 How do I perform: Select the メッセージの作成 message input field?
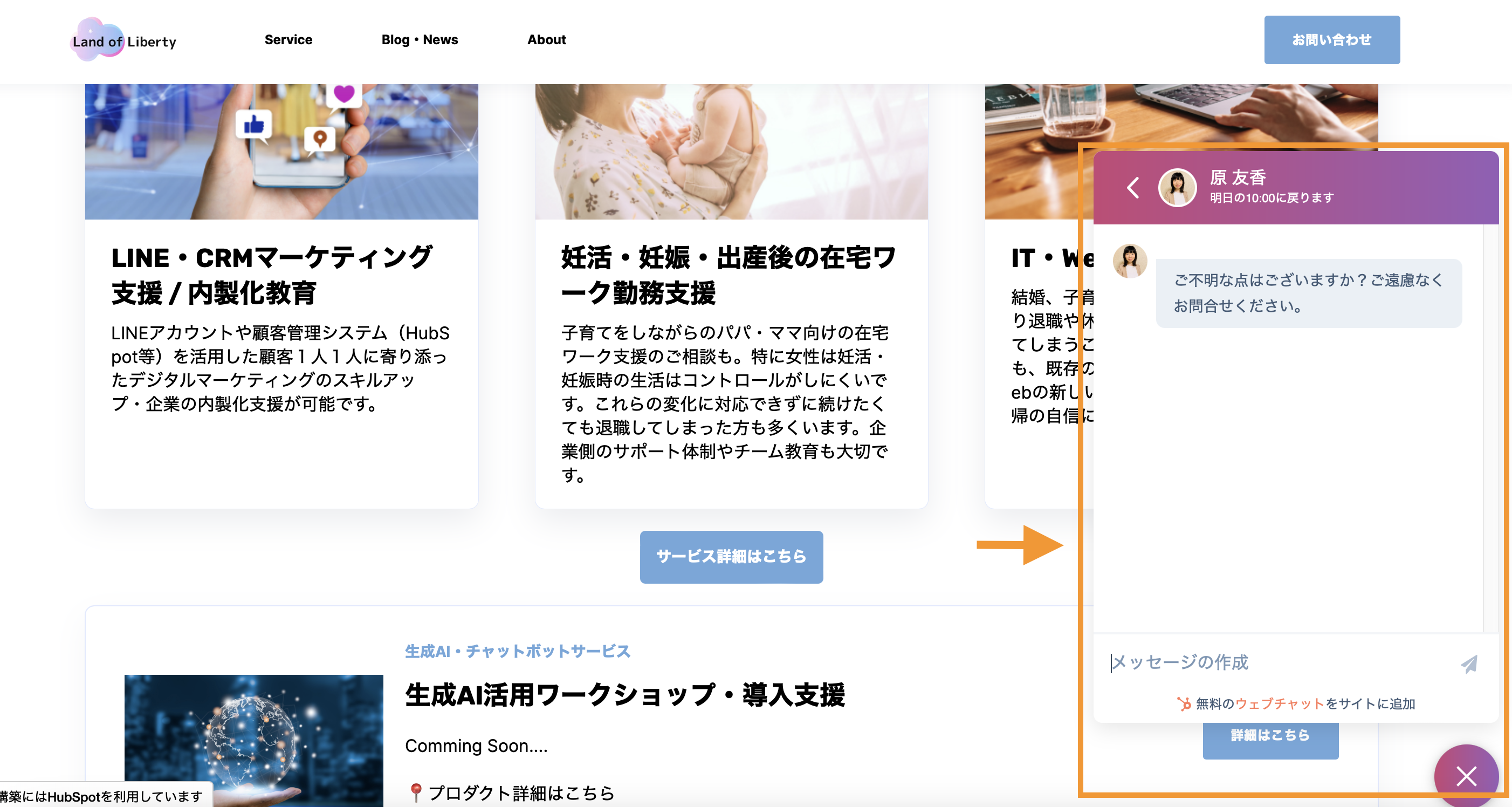click(1180, 663)
